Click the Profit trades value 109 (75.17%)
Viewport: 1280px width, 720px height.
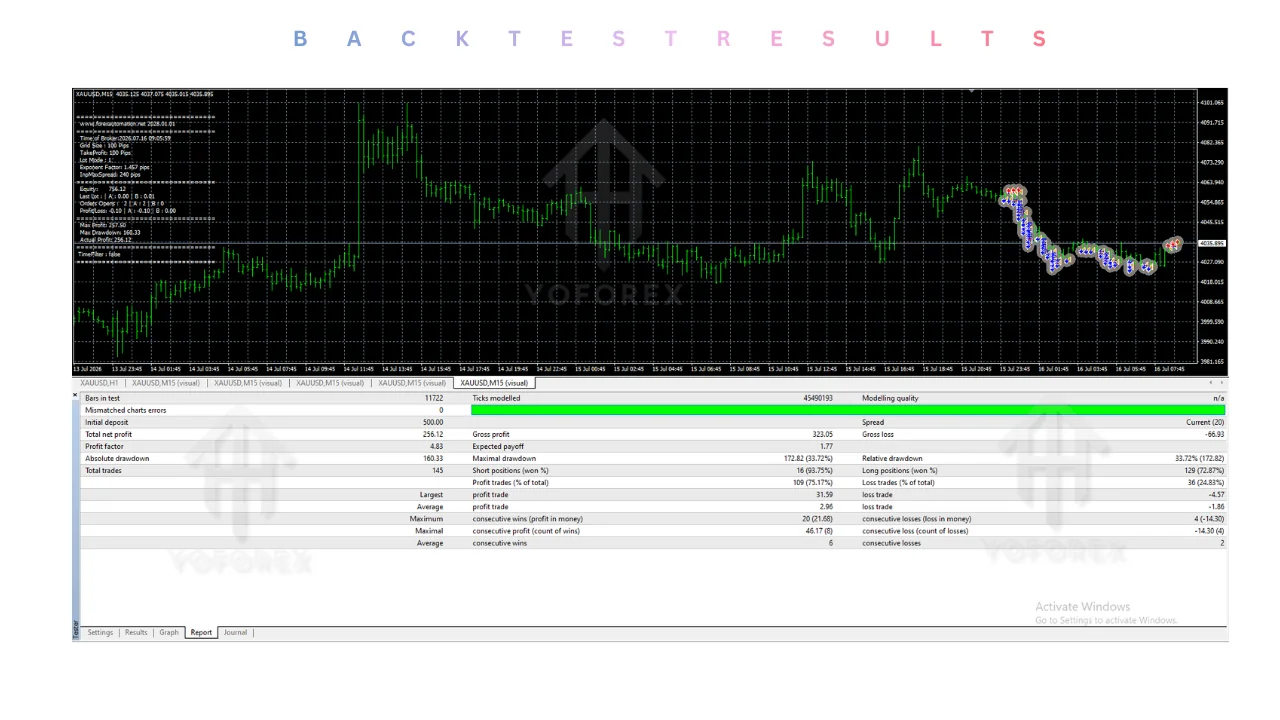pos(811,482)
